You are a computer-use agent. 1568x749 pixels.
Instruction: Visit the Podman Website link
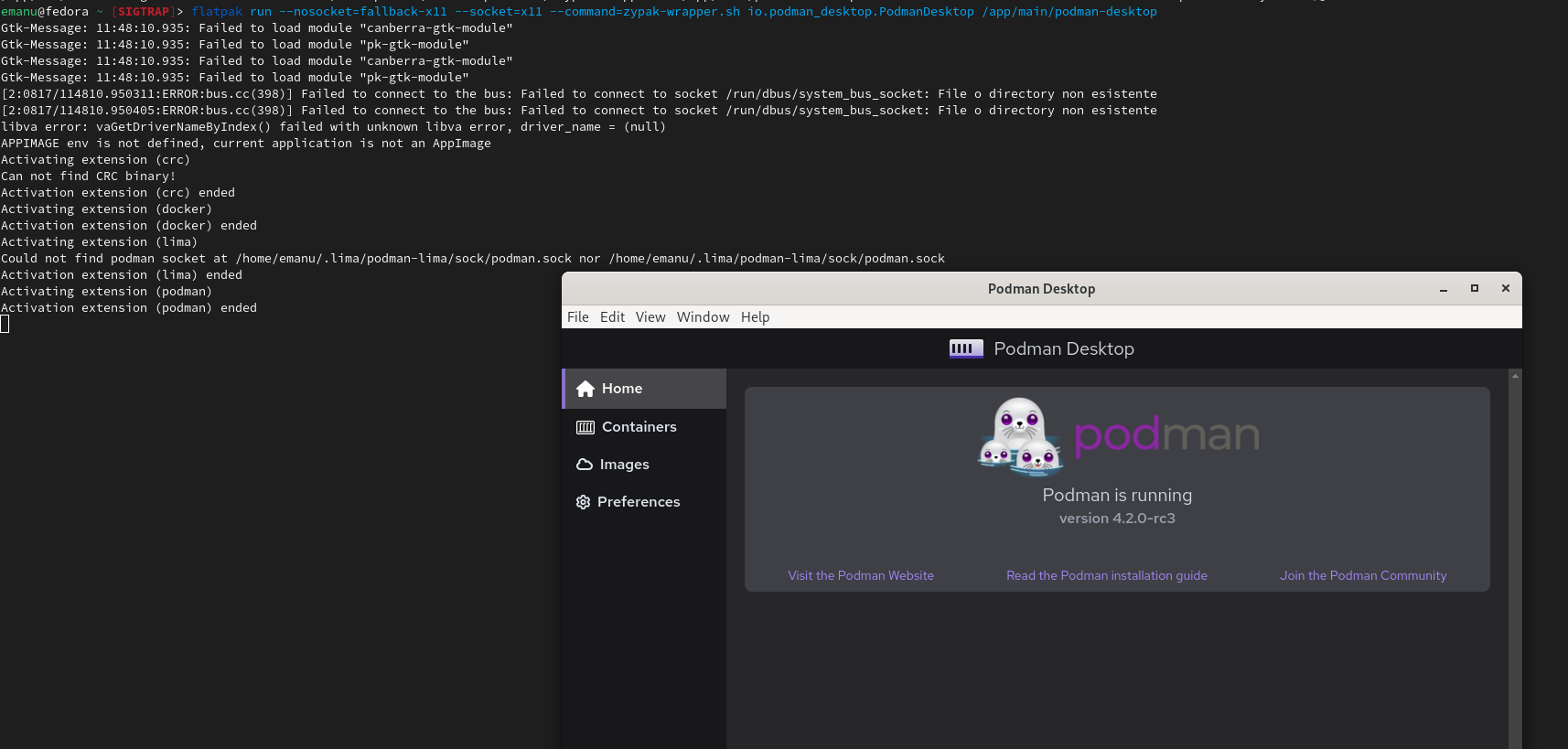(861, 575)
